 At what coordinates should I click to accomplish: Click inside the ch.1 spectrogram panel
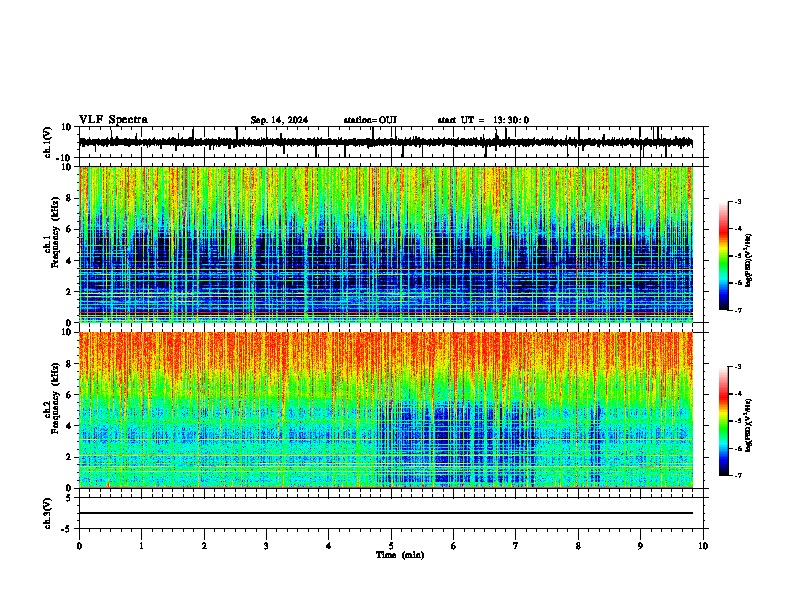click(386, 244)
